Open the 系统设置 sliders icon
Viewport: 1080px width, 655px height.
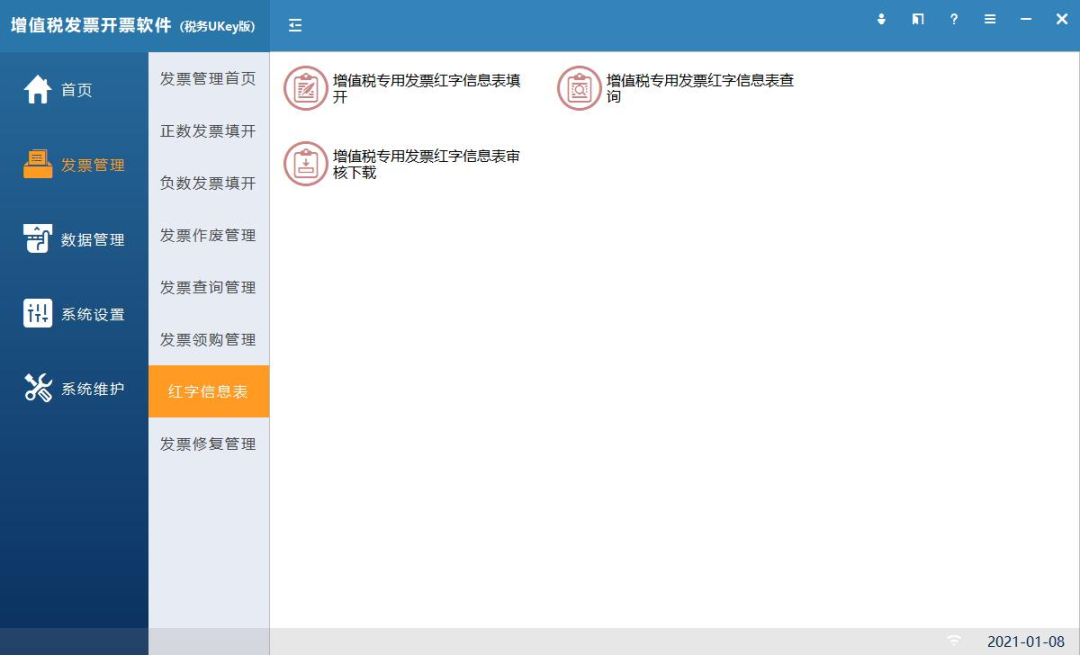[x=37, y=313]
